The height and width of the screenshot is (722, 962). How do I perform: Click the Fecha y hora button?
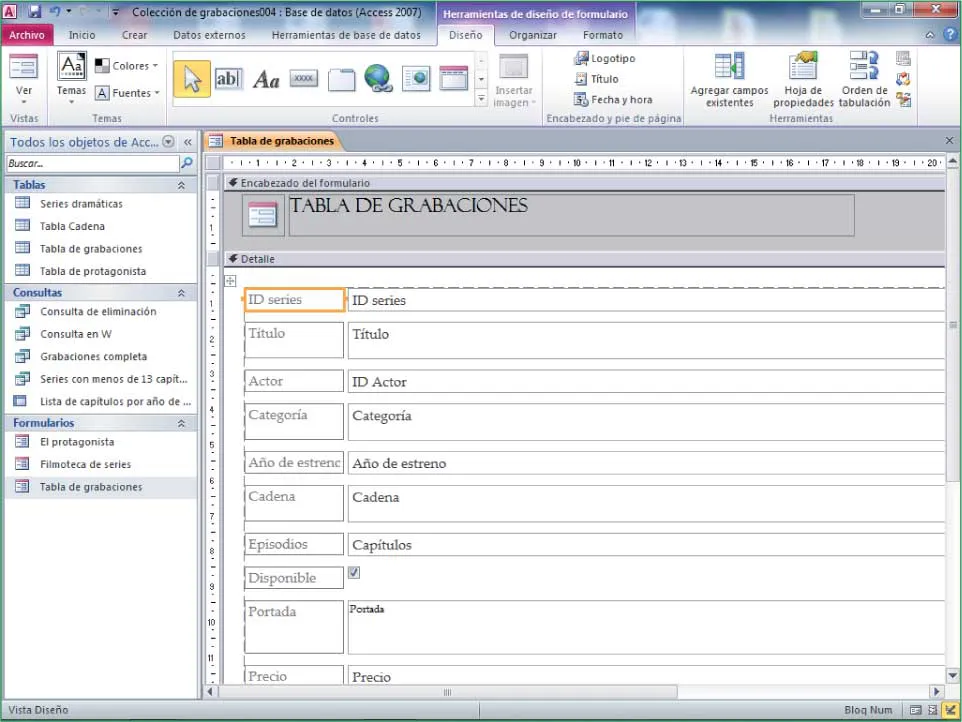pyautogui.click(x=613, y=100)
